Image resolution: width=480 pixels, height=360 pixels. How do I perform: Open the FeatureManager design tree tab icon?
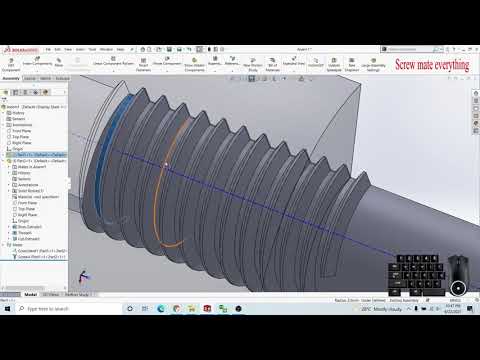click(x=6, y=92)
